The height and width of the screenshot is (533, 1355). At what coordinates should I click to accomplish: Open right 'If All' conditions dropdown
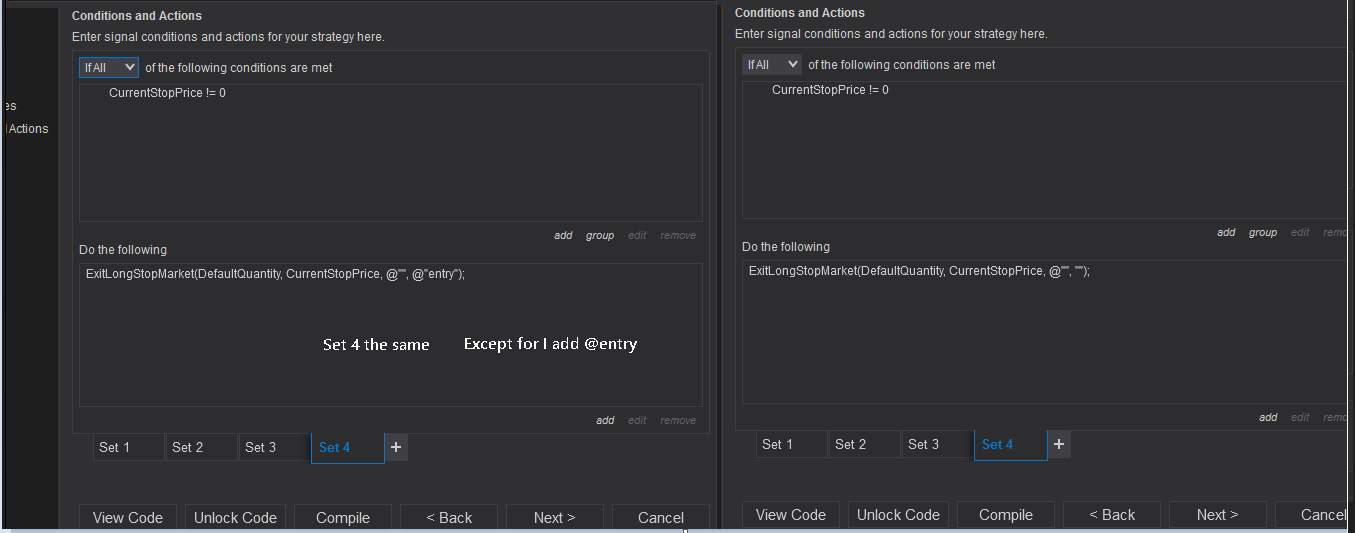click(x=772, y=65)
